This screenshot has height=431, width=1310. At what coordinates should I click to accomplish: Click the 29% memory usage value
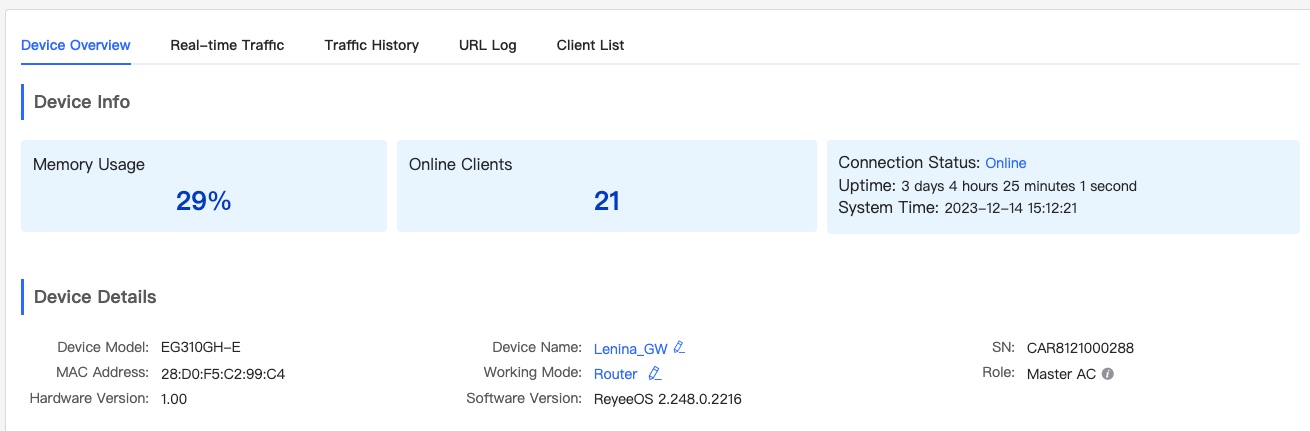(204, 201)
